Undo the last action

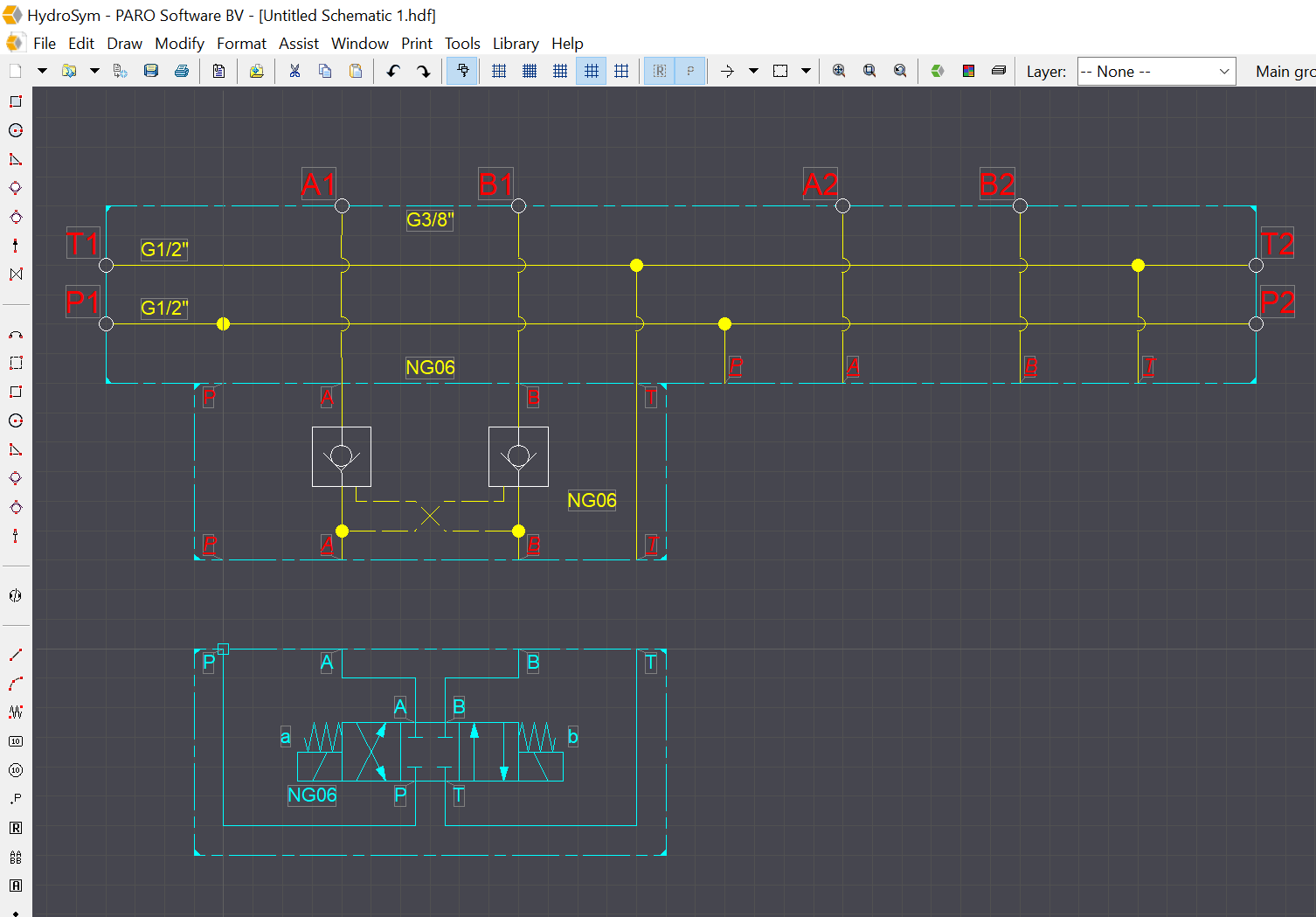[x=393, y=71]
